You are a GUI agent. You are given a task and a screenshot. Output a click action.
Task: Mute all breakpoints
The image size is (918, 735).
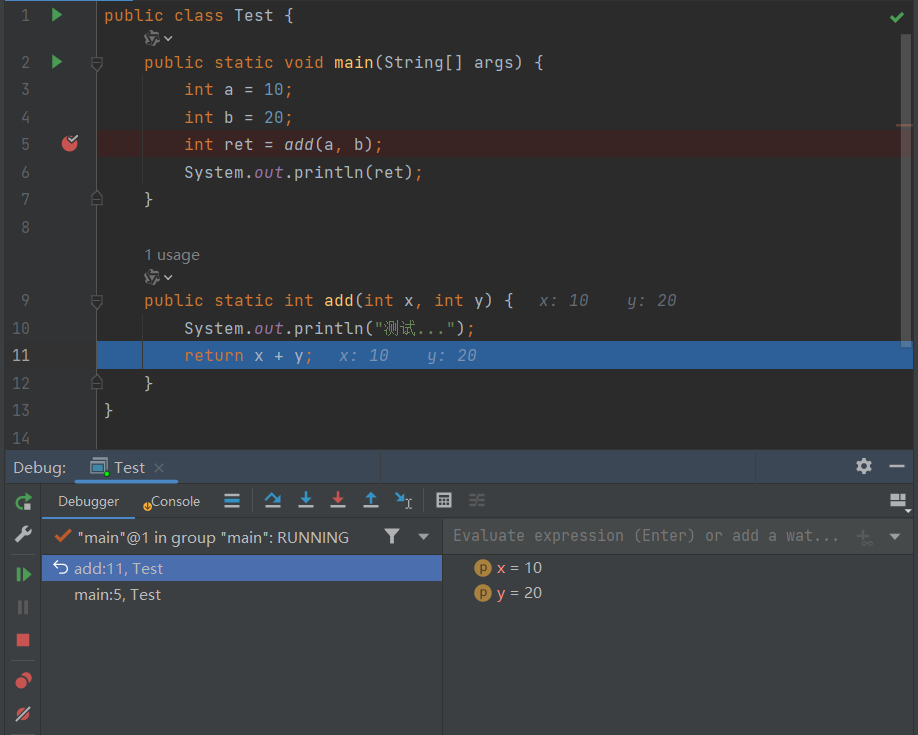23,714
